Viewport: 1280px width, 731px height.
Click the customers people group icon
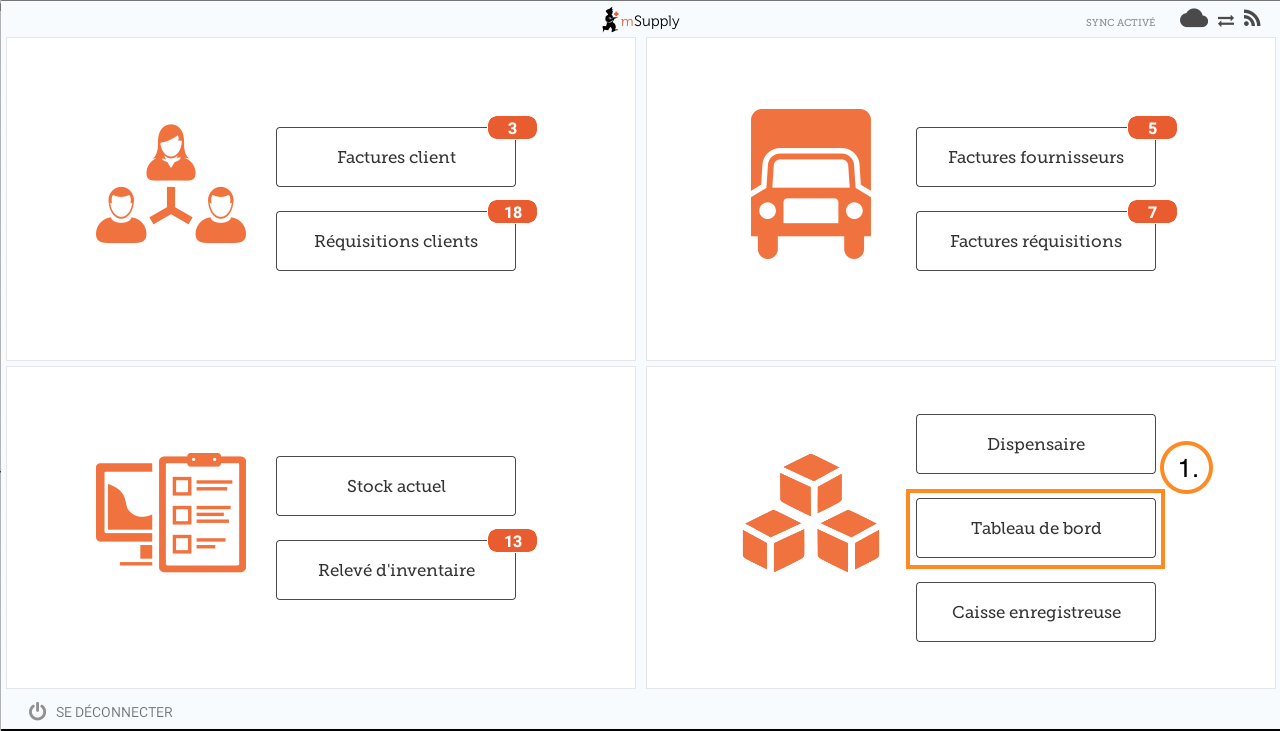(x=170, y=185)
